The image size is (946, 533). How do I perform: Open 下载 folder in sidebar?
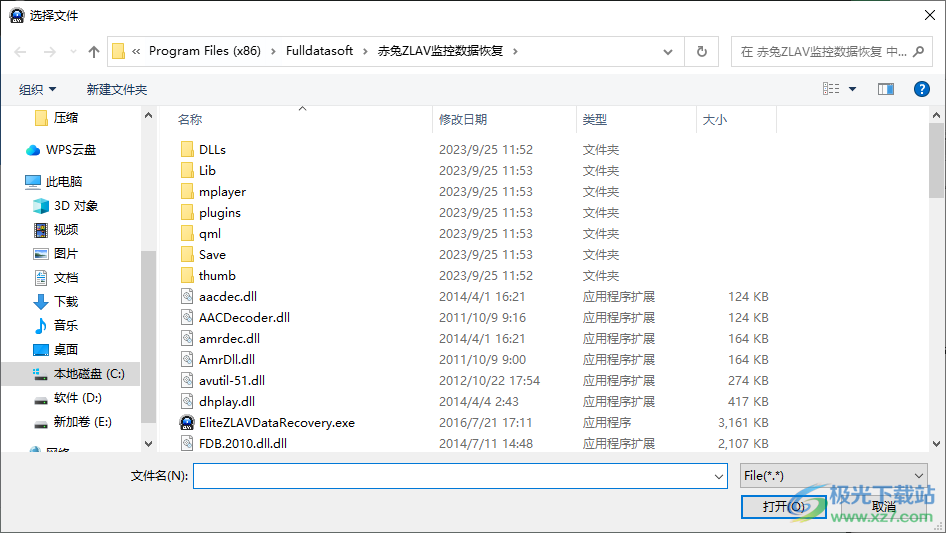click(x=56, y=301)
